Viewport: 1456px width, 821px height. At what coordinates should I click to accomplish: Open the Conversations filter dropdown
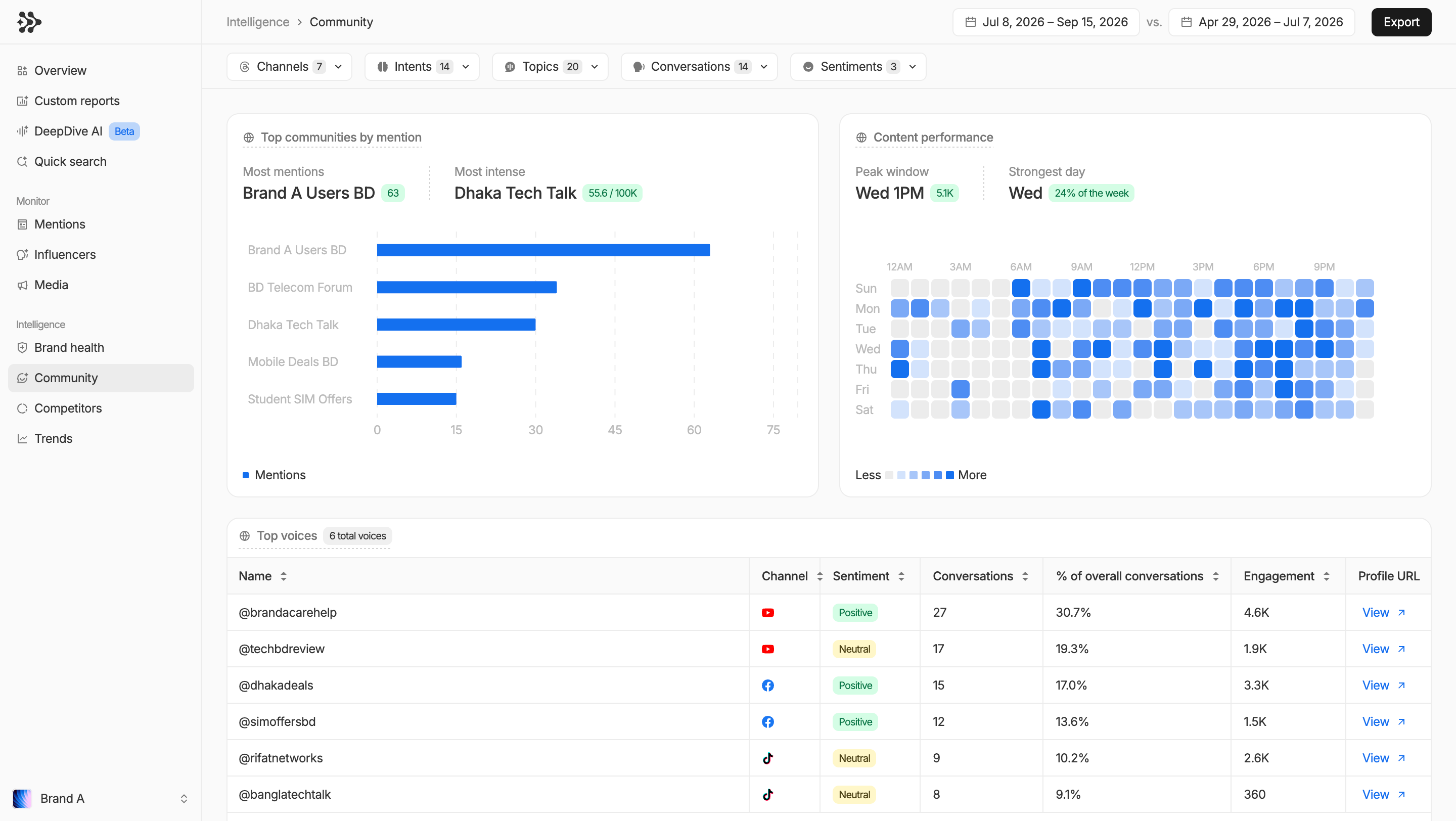coord(699,67)
